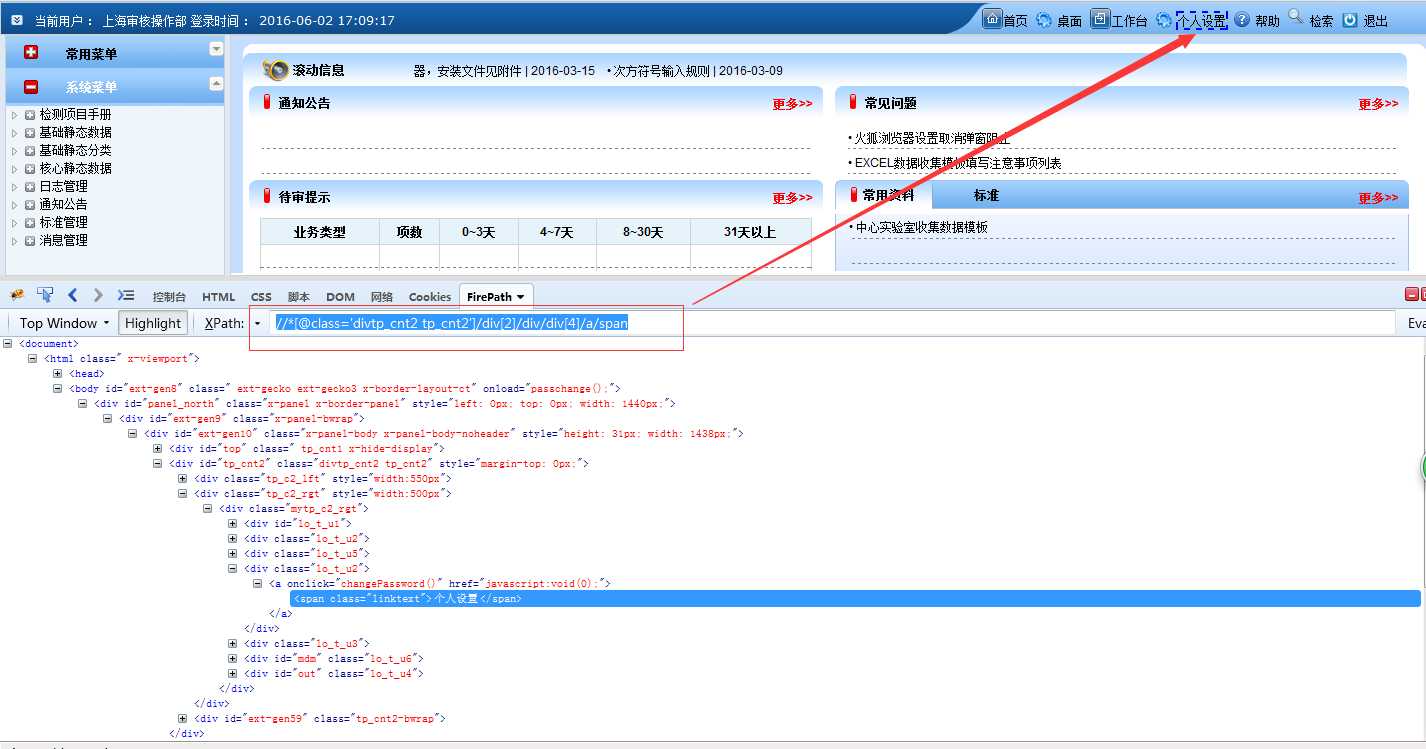This screenshot has width=1426, height=749.
Task: Click the collapse icon beside 当前用户
Action: pyautogui.click(x=17, y=20)
